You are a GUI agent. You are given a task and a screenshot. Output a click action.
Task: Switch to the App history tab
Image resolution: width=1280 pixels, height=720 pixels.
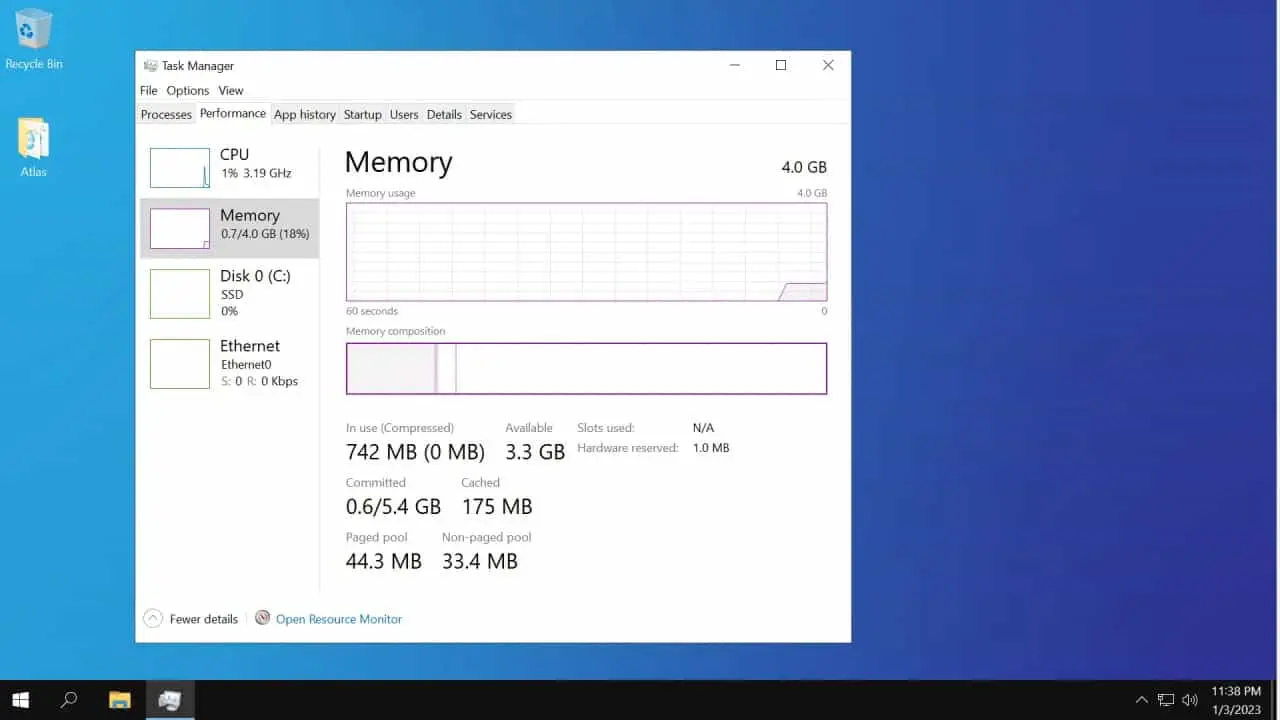pyautogui.click(x=305, y=114)
